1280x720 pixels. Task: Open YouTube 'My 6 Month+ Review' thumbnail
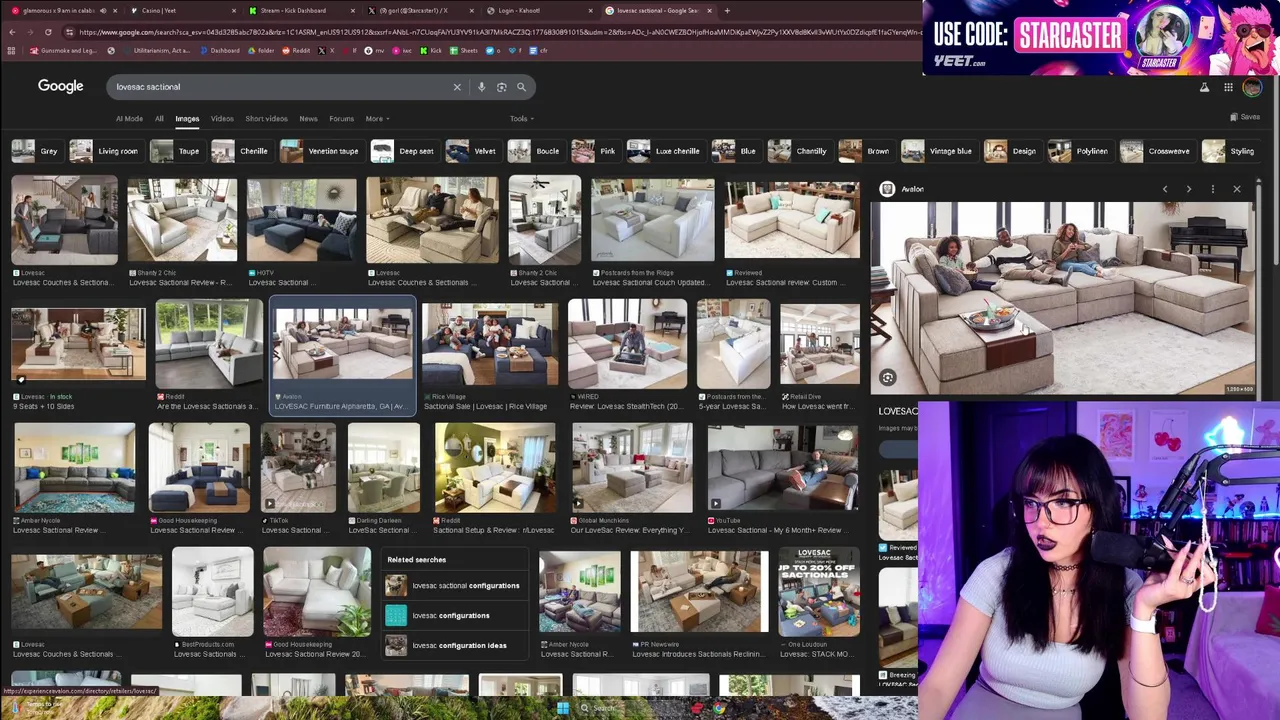pyautogui.click(x=783, y=468)
